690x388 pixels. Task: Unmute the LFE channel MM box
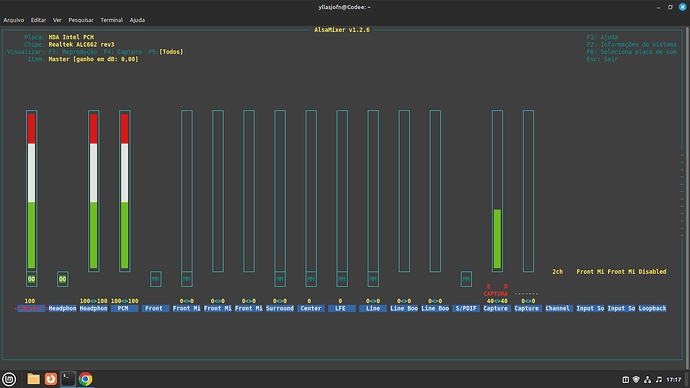(342, 279)
